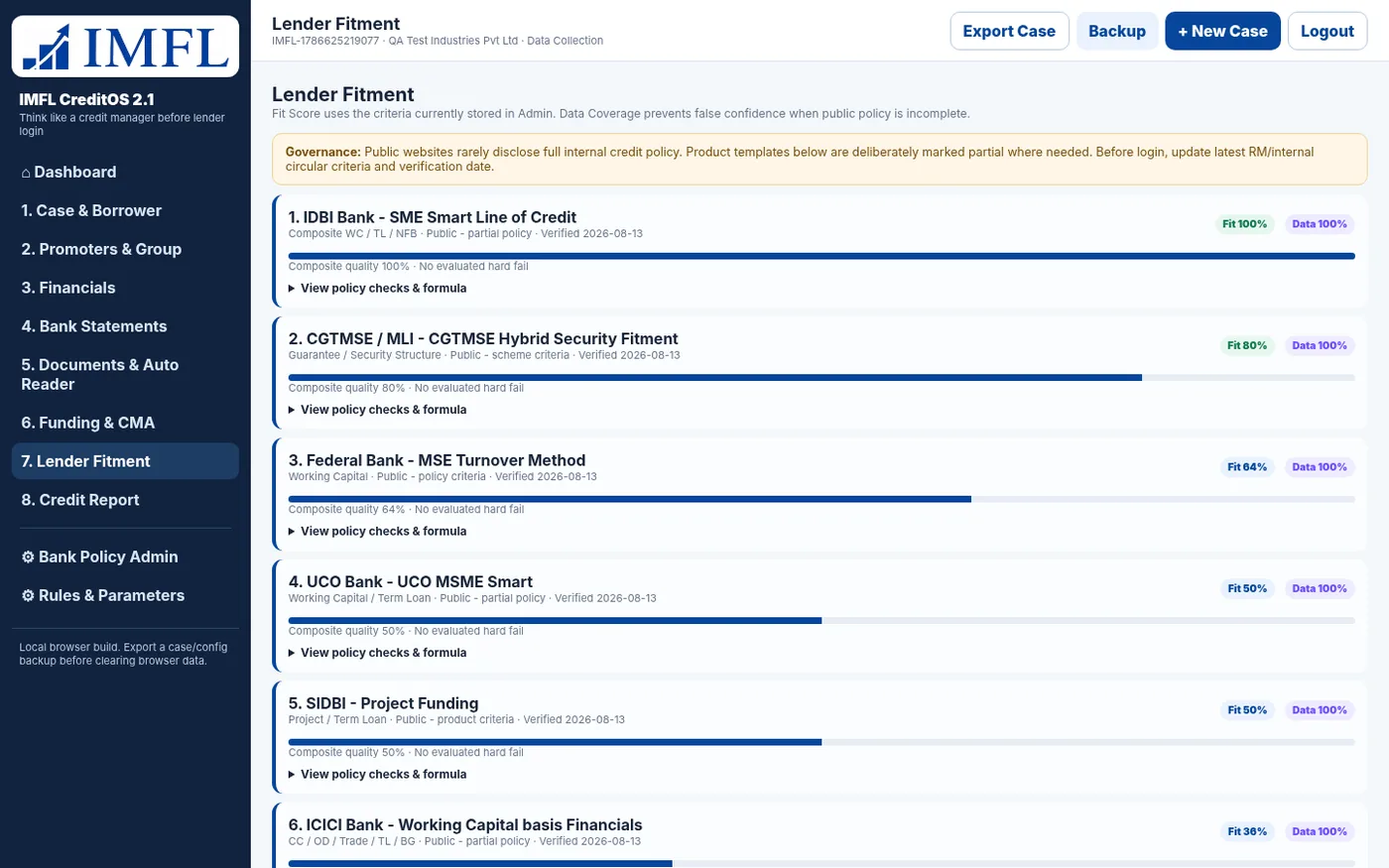1389x868 pixels.
Task: Click the IMFL CreditOS 2.1 sidebar title
Action: coord(86,99)
